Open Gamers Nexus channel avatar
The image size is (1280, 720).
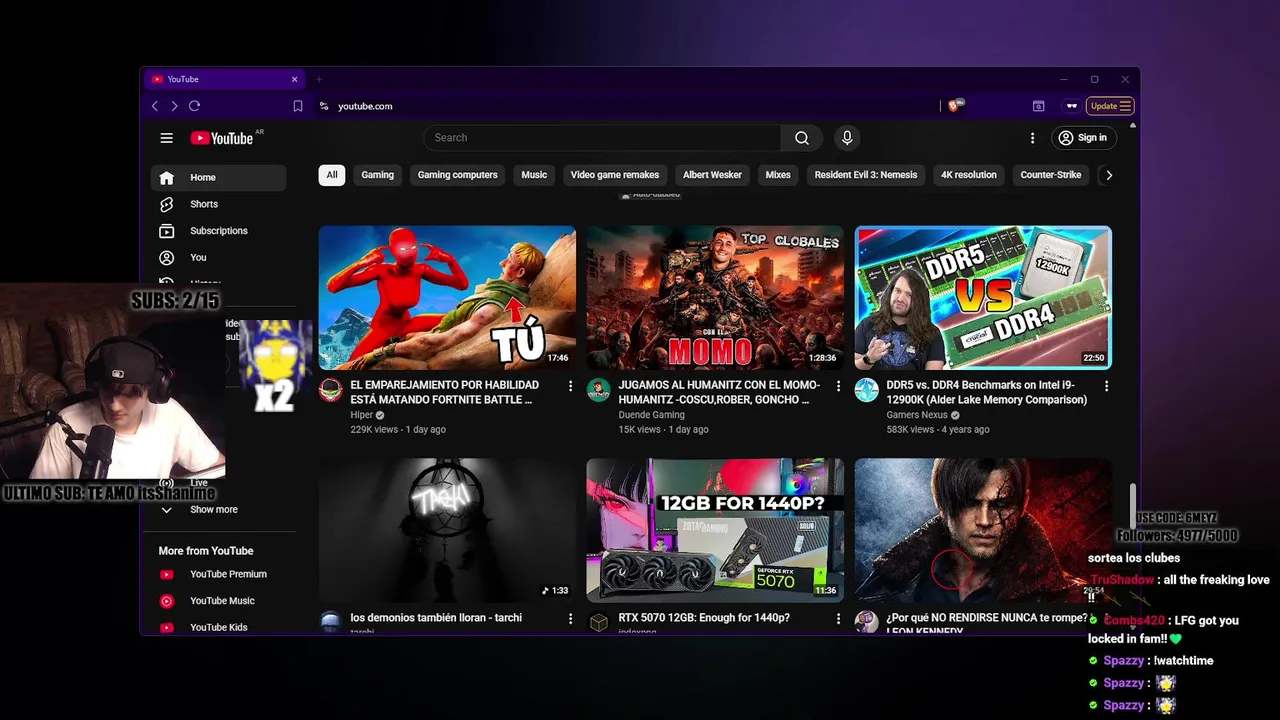pyautogui.click(x=867, y=390)
